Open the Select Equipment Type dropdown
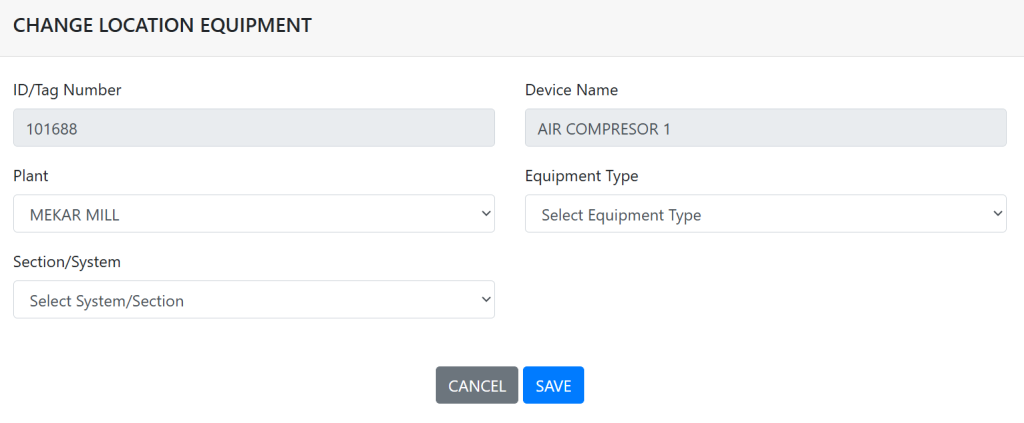This screenshot has height=423, width=1024. [765, 214]
